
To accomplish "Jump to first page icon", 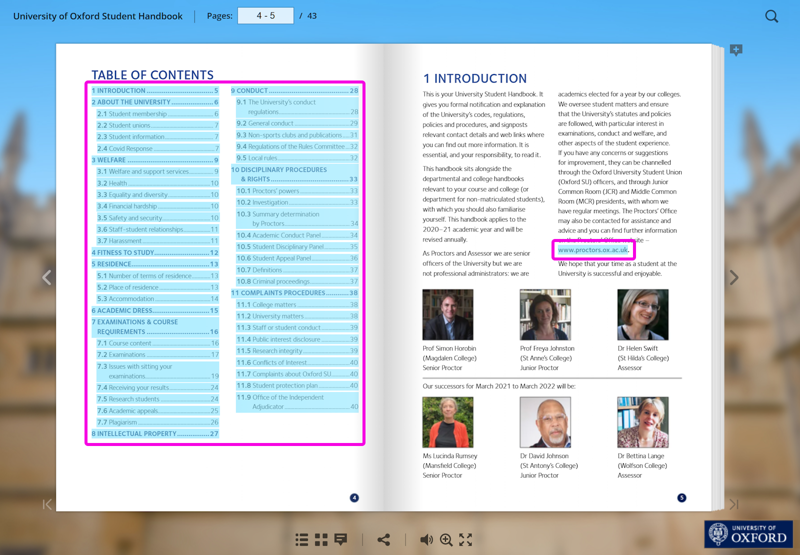I will (x=47, y=504).
